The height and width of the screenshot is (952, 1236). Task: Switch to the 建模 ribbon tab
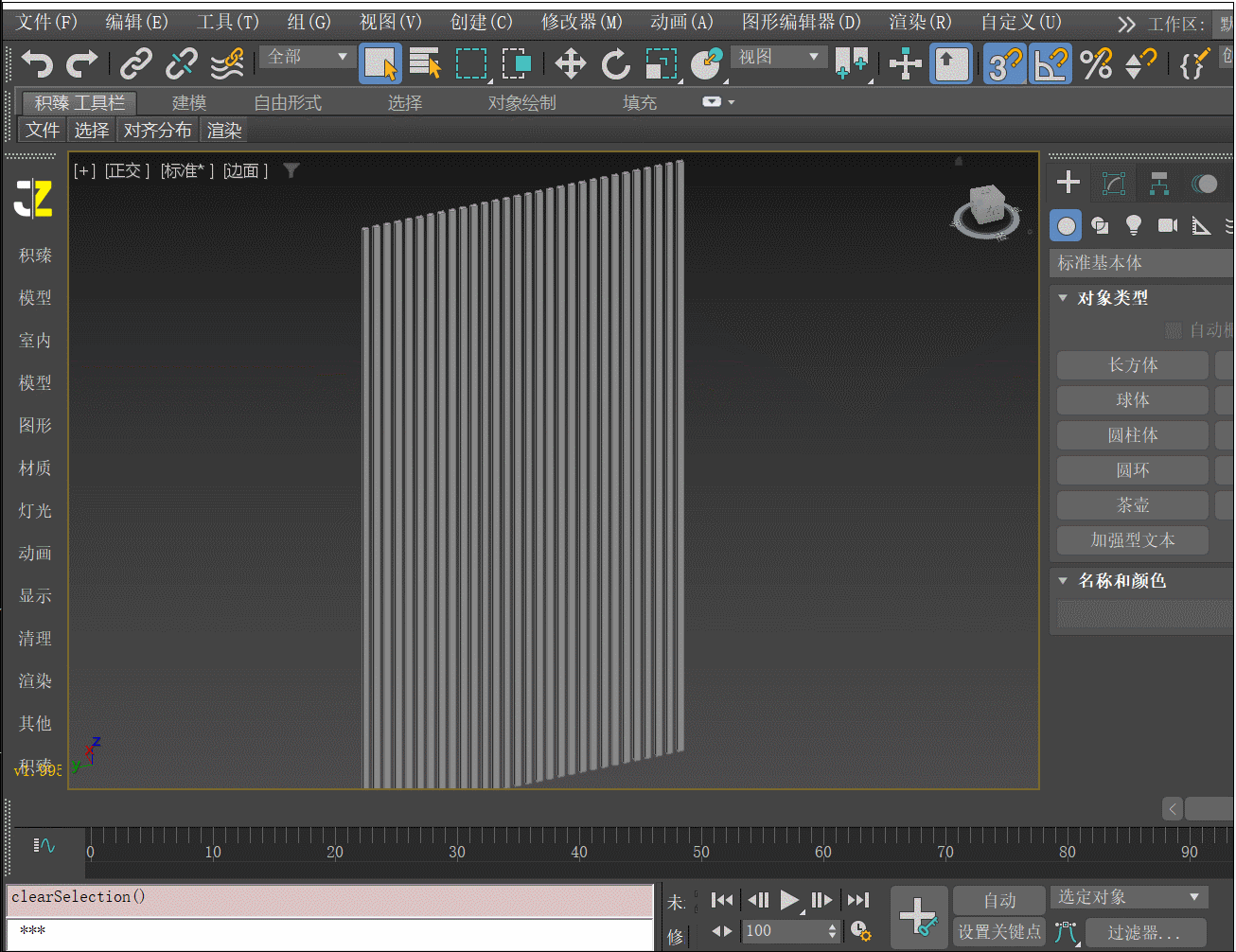(189, 102)
